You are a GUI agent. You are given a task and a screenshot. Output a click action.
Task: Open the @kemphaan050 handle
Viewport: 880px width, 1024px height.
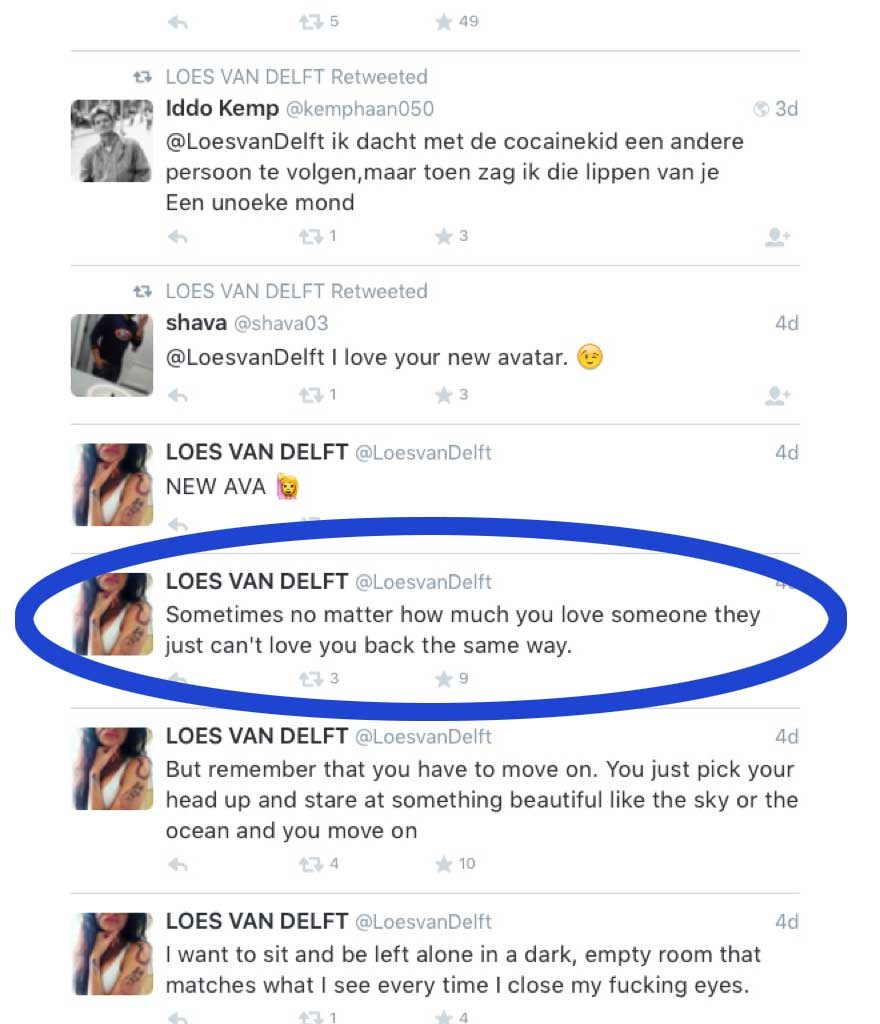tap(360, 108)
